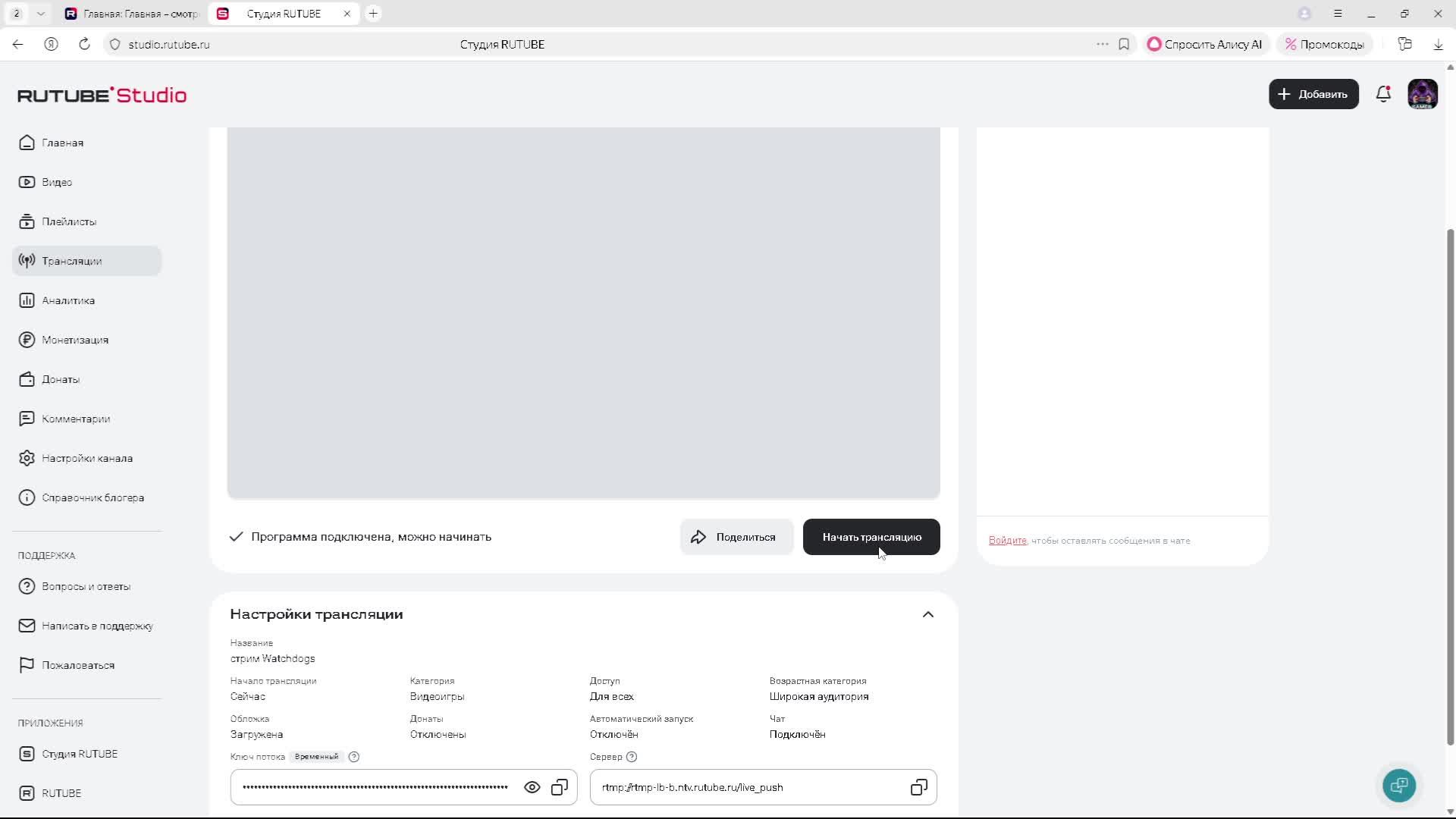Screen dimensions: 1456x819
Task: Click the browser bookmark icon
Action: tap(1124, 44)
